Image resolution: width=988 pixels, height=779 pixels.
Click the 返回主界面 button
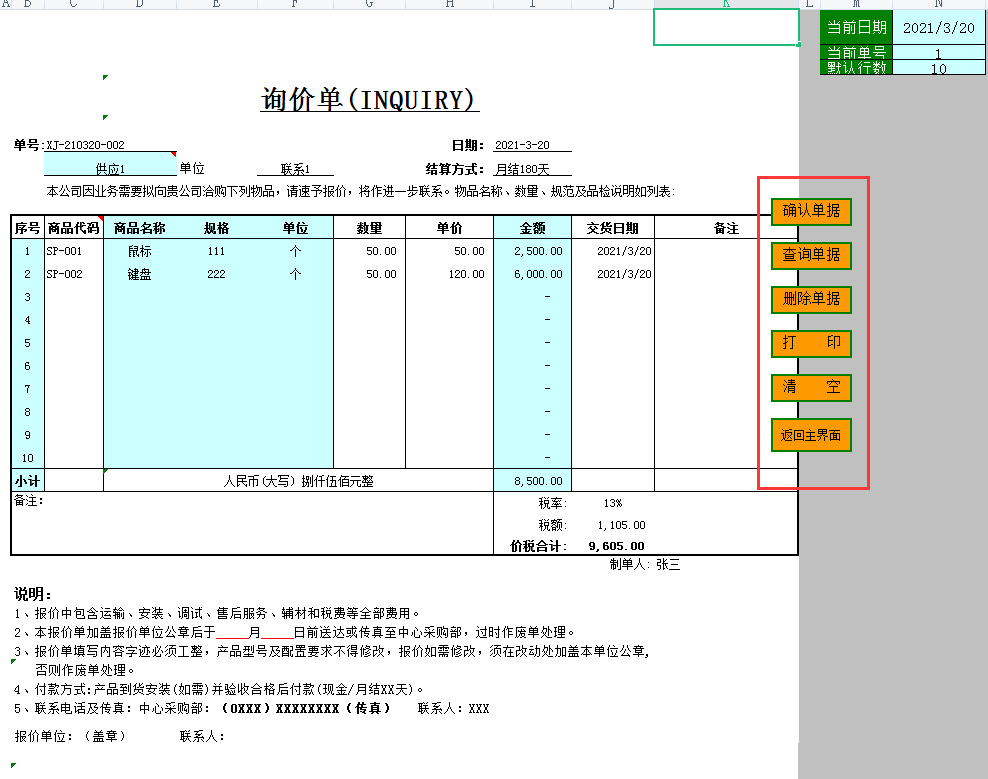[x=811, y=435]
